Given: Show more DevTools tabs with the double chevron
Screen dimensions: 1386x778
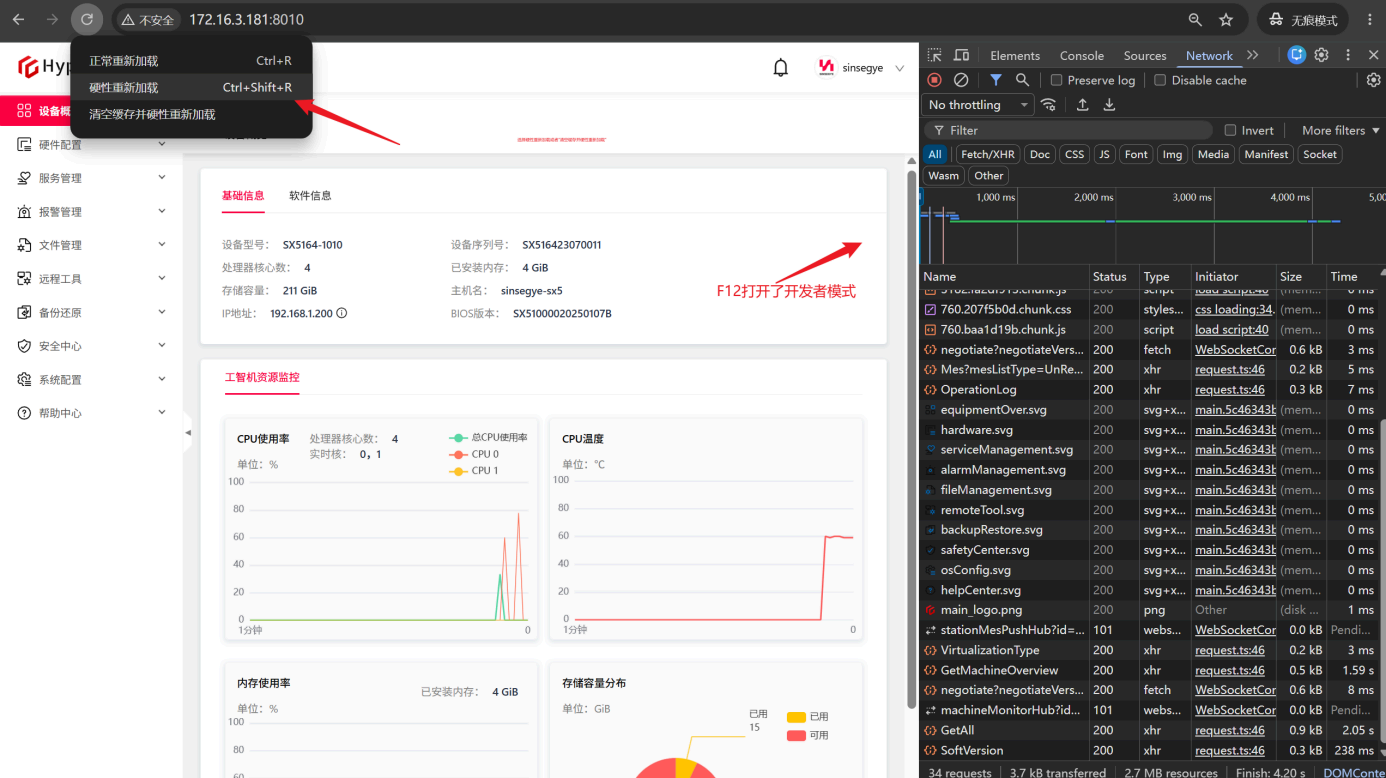Looking at the screenshot, I should coord(1253,55).
